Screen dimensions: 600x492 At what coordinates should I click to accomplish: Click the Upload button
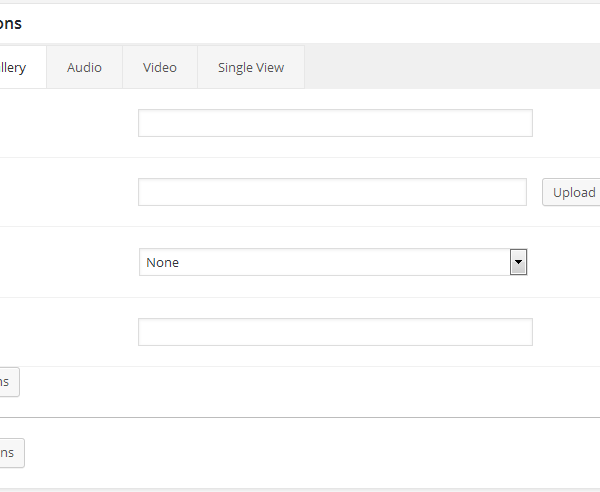[572, 192]
